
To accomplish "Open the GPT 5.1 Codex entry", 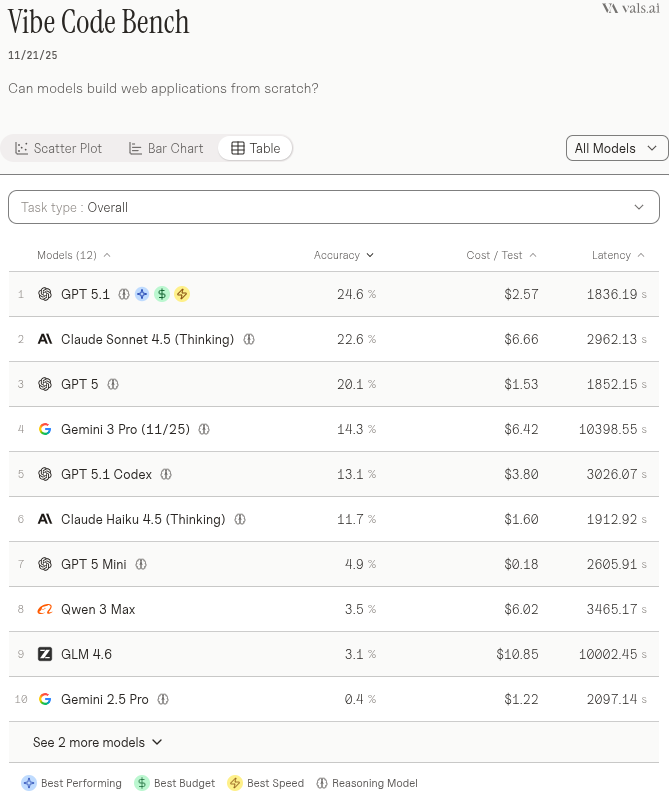I will 107,474.
